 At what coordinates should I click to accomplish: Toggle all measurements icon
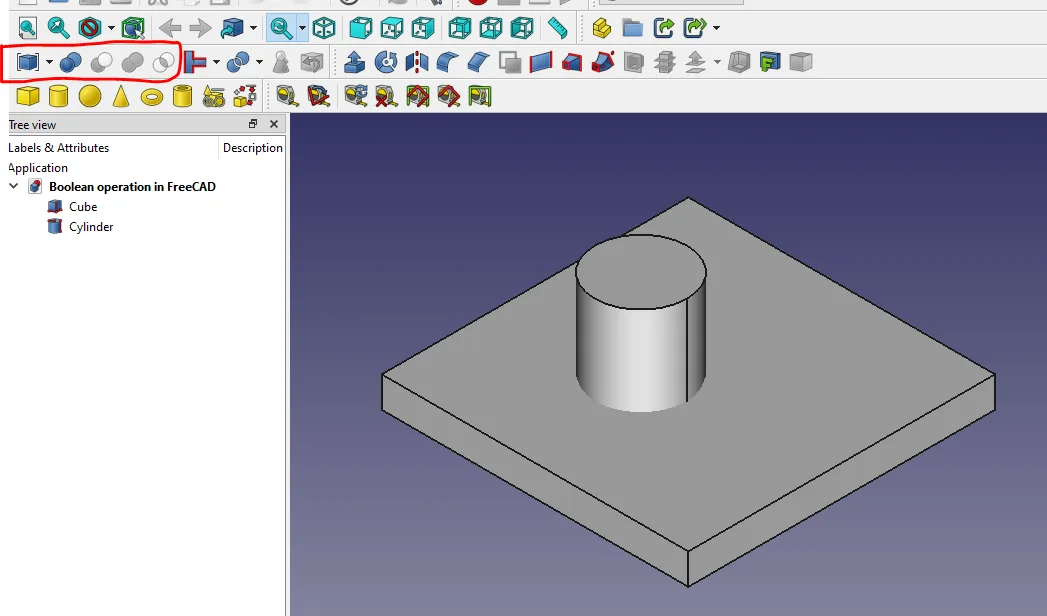417,96
